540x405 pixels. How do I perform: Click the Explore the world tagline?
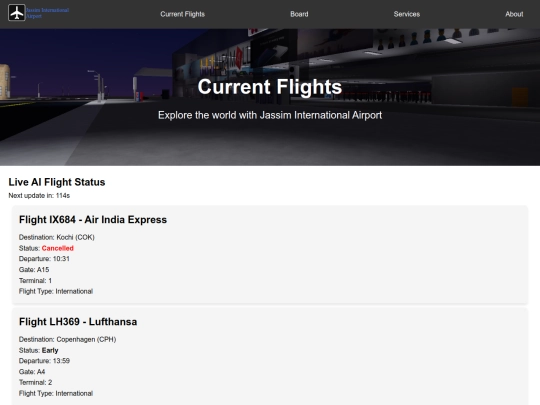270,115
